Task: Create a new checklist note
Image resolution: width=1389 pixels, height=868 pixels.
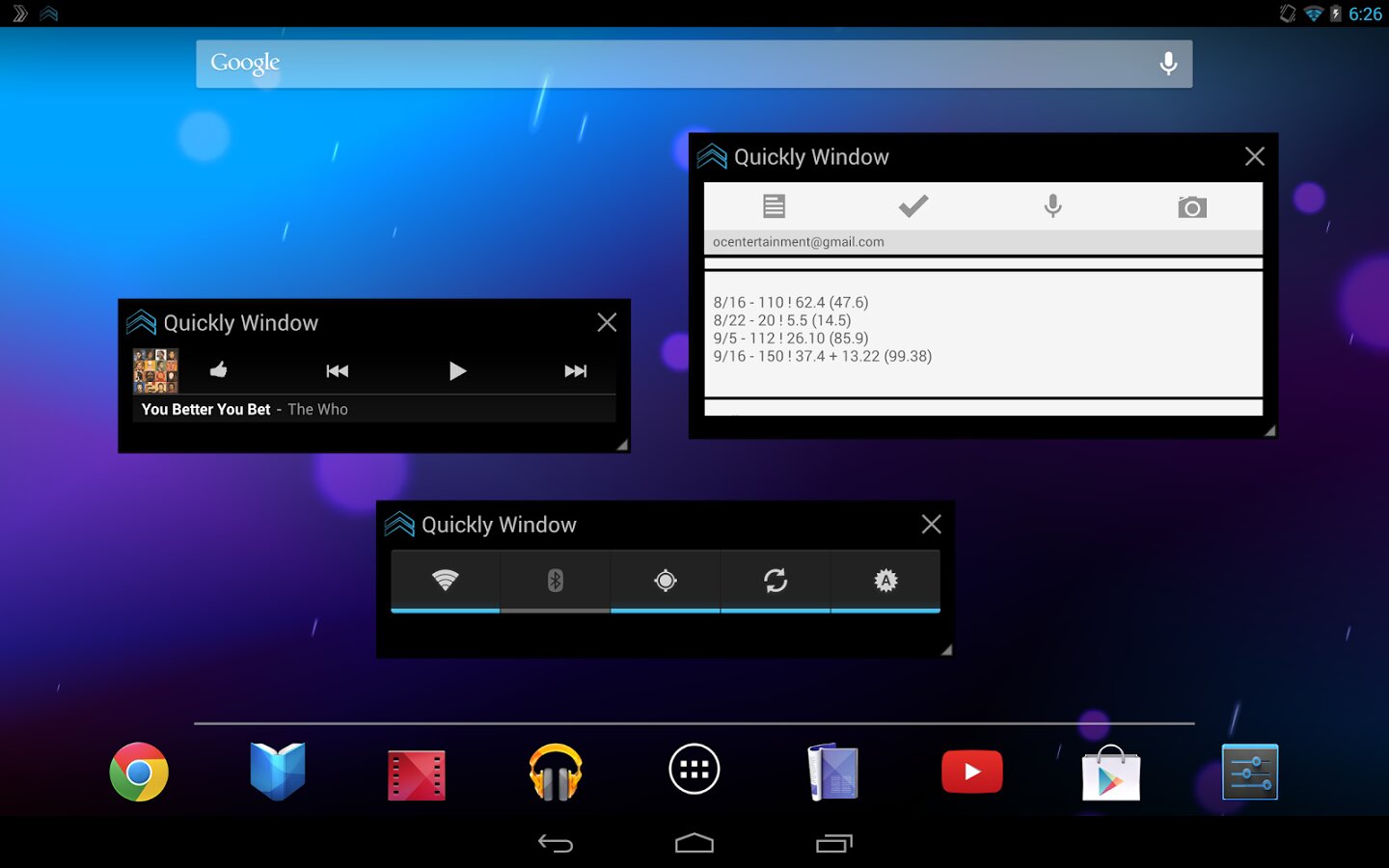Action: [x=912, y=205]
